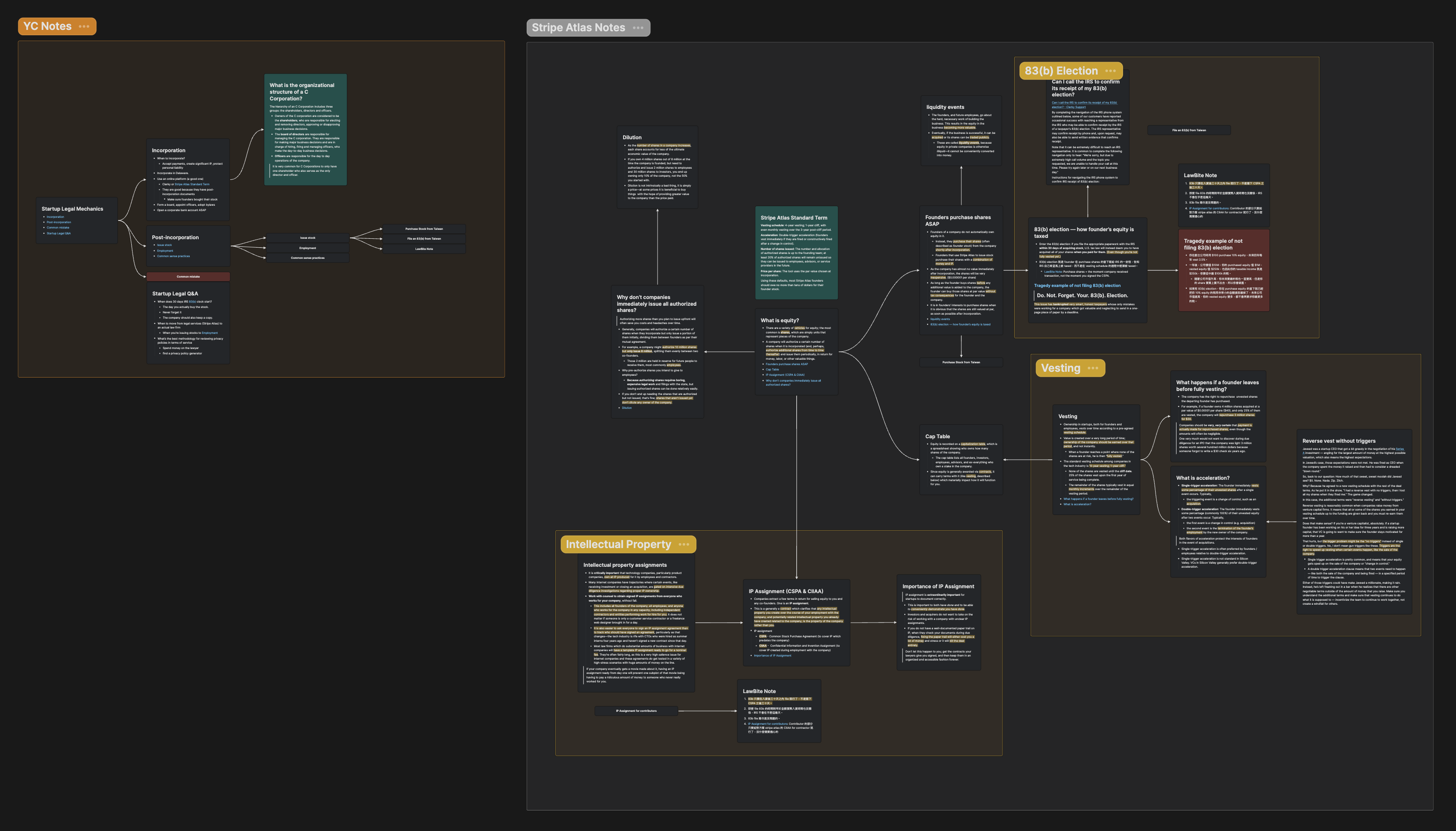The image size is (1456, 831).
Task: Follow the Stripe Atlas Standard Term link in Incorporation
Action: click(x=192, y=184)
